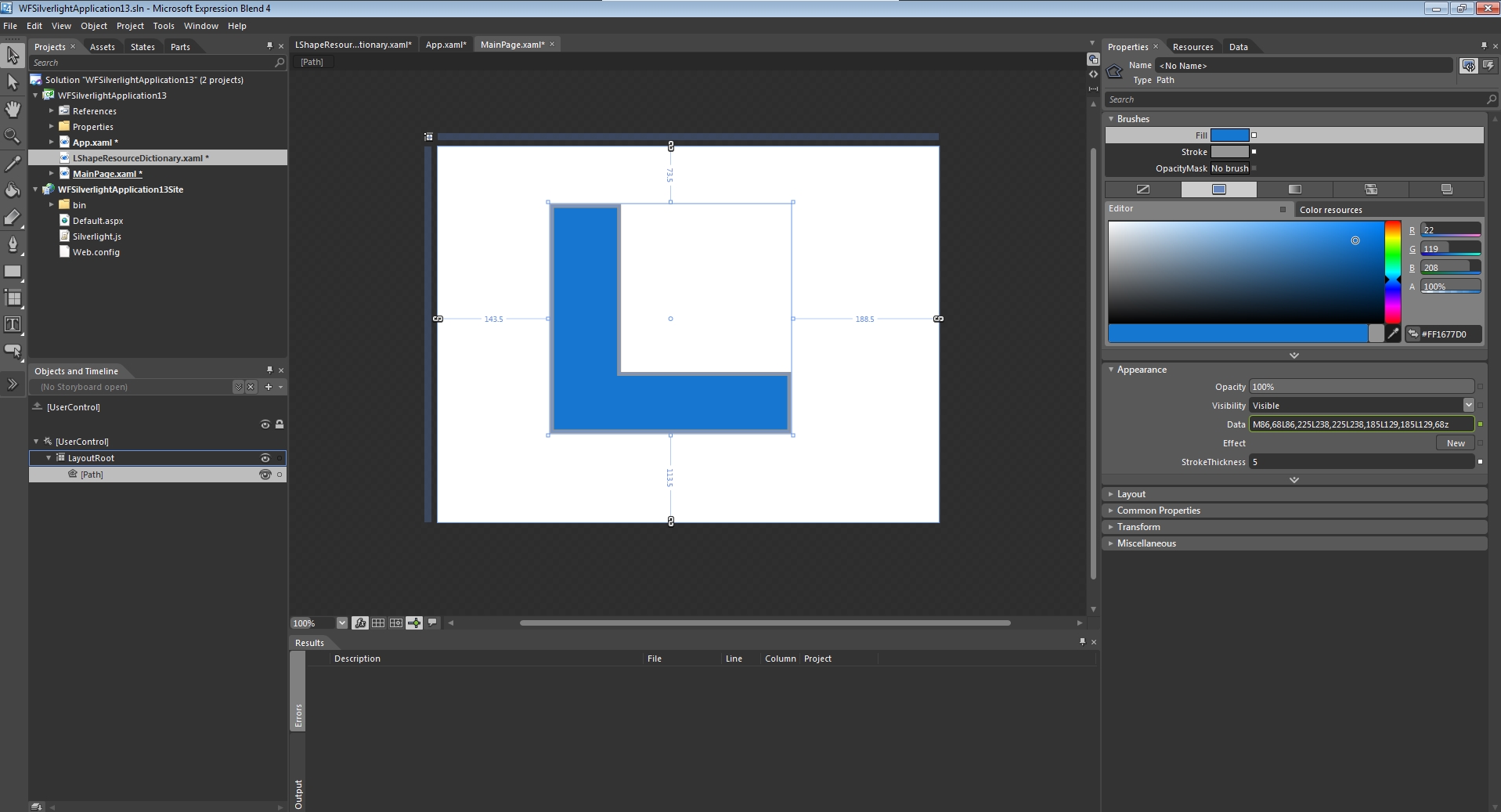Select the Pan hand tool
Viewport: 1501px width, 812px height.
point(13,109)
